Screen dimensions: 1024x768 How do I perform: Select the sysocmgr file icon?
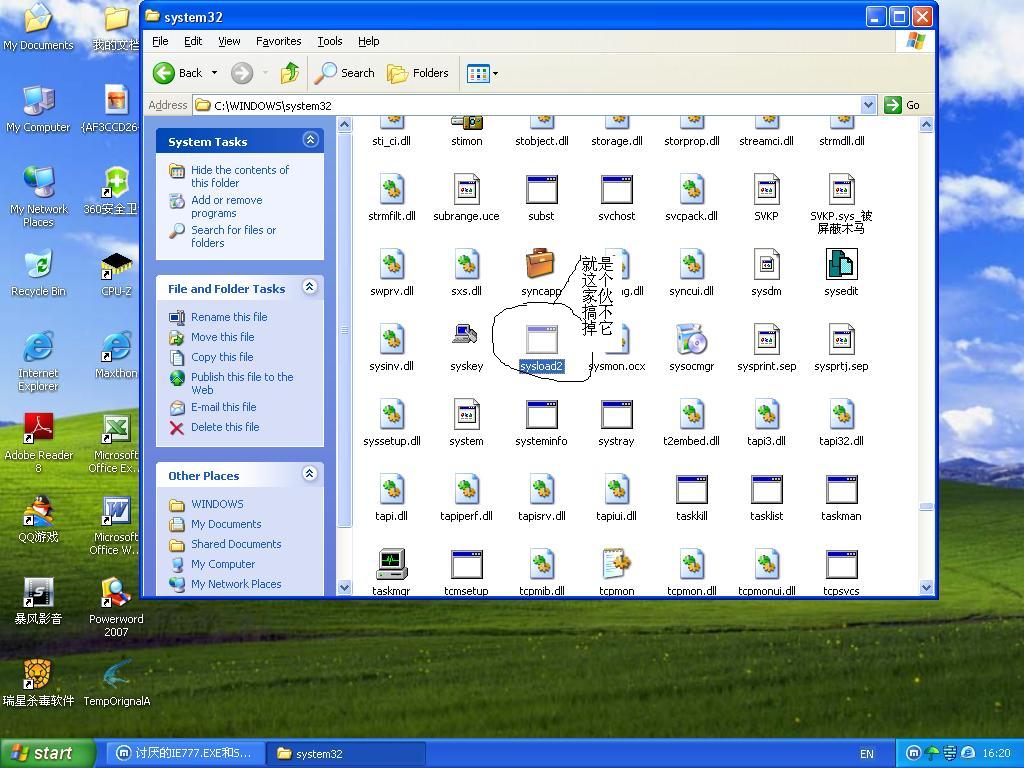click(x=691, y=340)
